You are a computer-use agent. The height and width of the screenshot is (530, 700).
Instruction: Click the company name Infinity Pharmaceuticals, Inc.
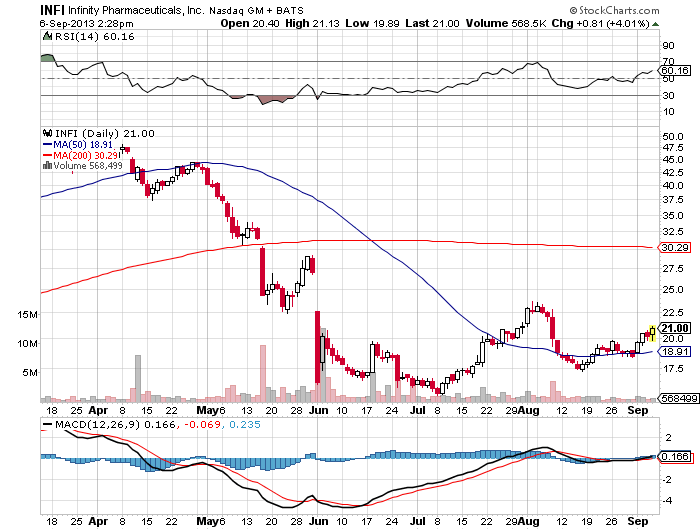tap(137, 10)
